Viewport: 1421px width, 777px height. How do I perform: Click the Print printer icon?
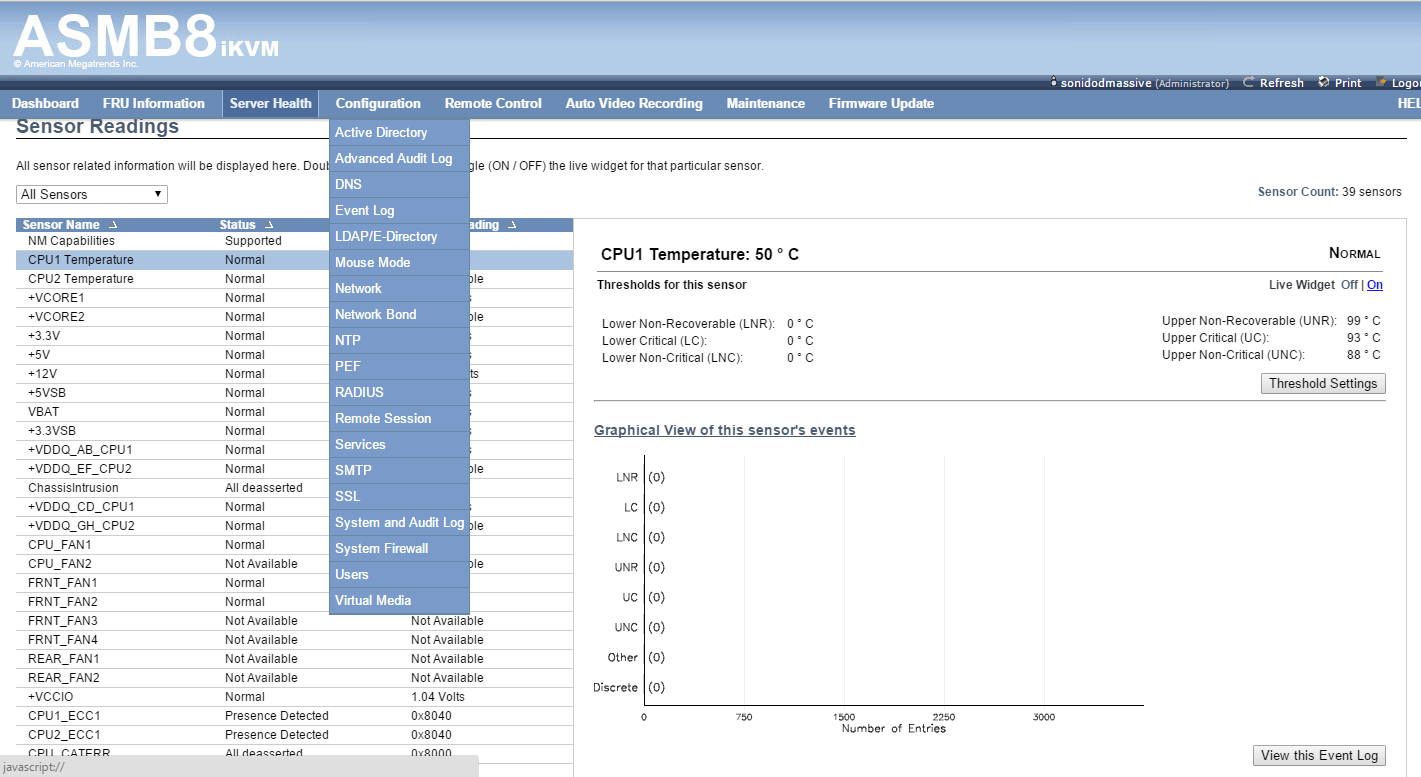1324,83
